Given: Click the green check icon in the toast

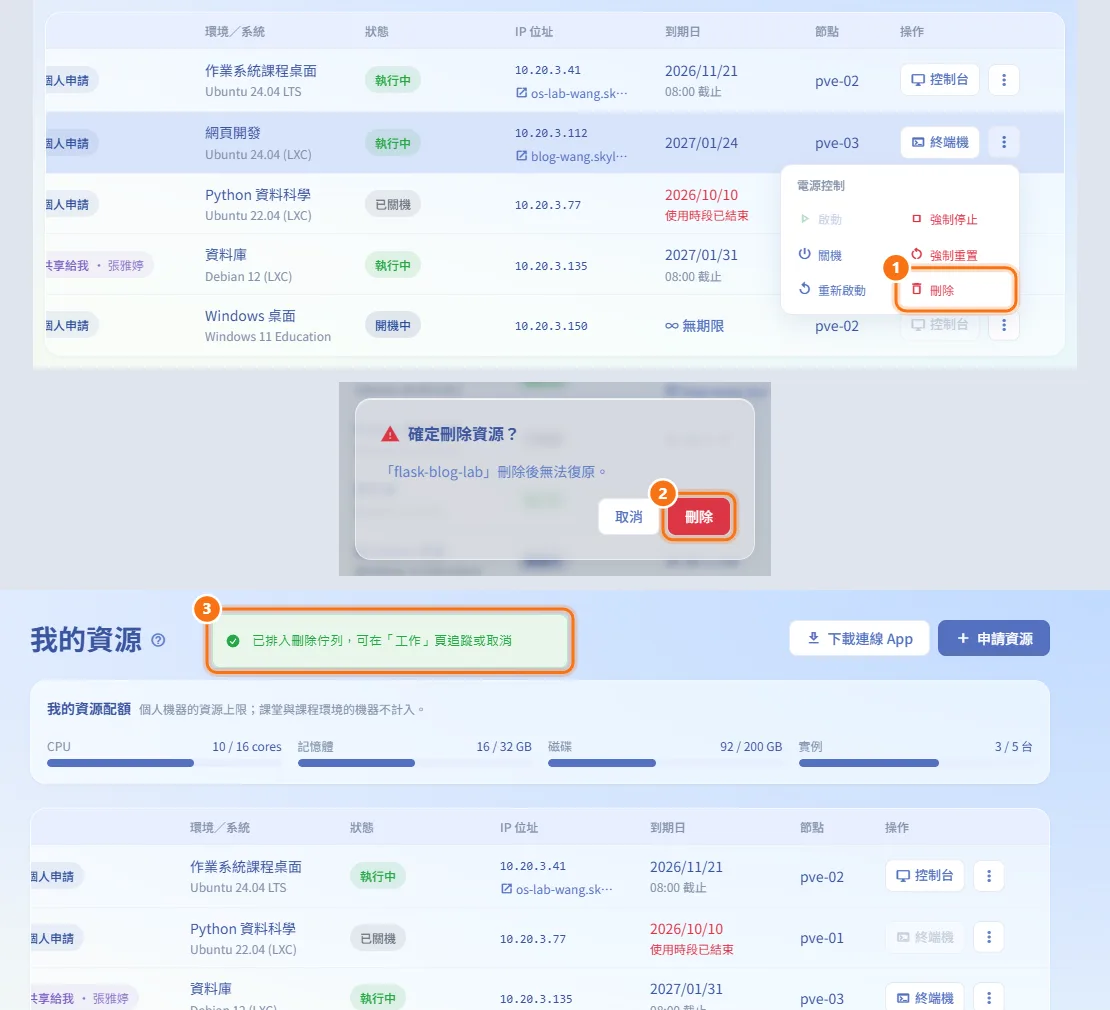Looking at the screenshot, I should coord(233,641).
